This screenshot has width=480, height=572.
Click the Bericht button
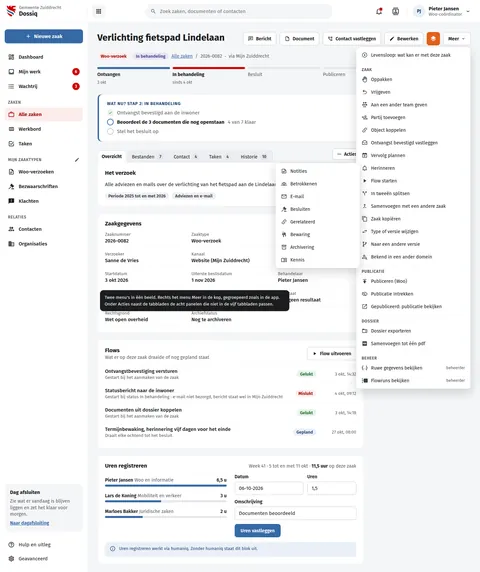point(260,38)
